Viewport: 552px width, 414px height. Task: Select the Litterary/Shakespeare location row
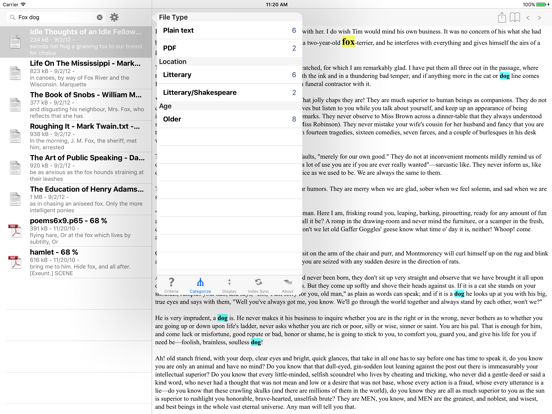pyautogui.click(x=229, y=93)
